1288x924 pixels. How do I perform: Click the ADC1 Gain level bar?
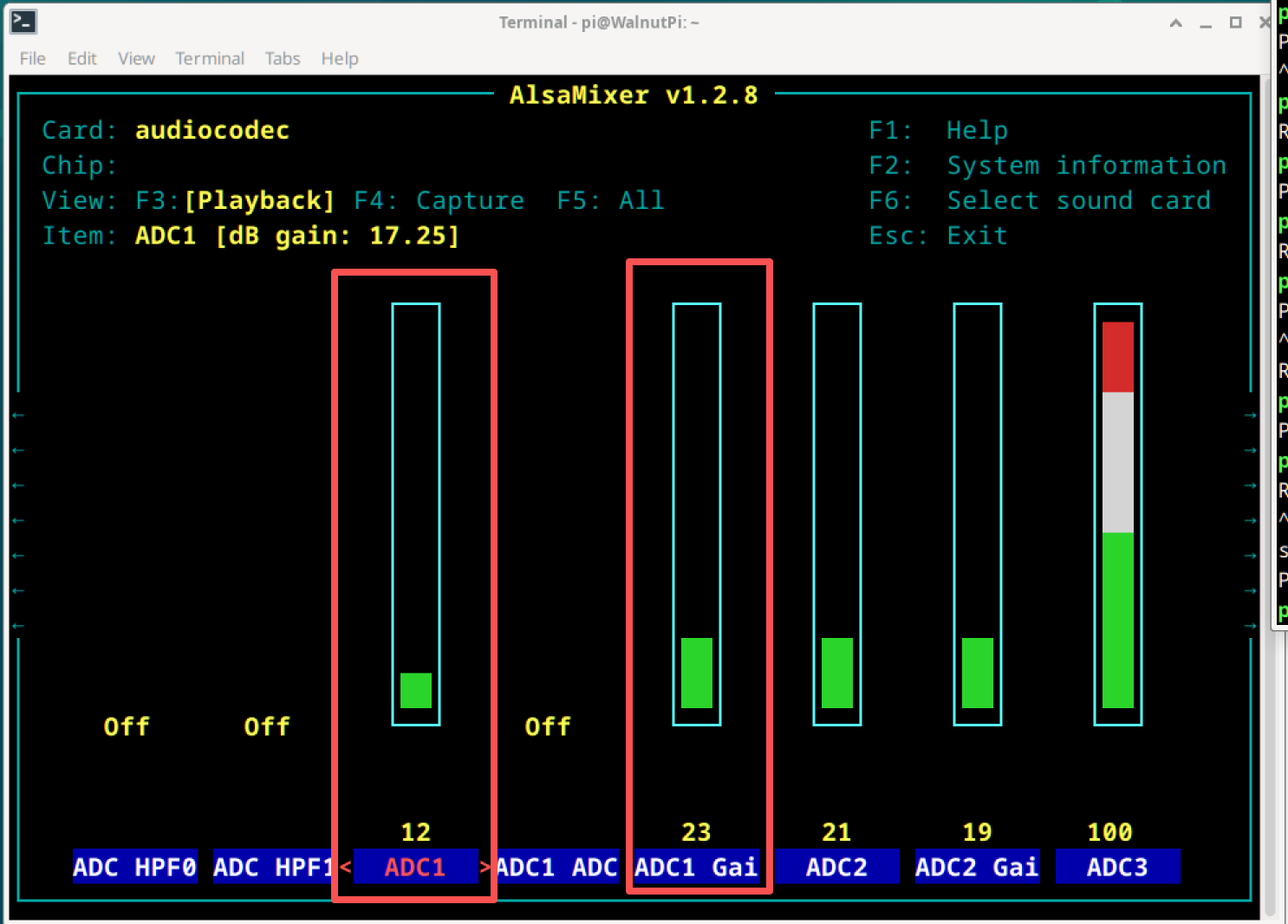coord(697,514)
